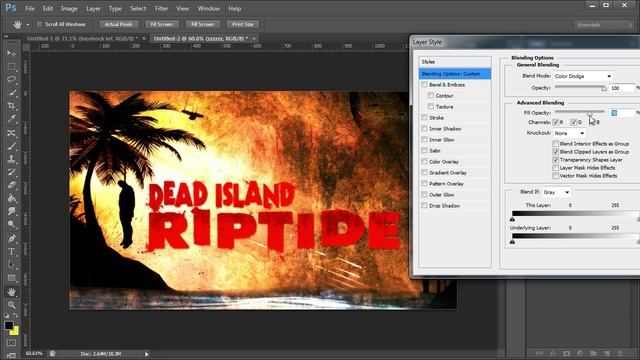This screenshot has width=640, height=360.
Task: Select the History Brush tool
Action: [x=11, y=172]
